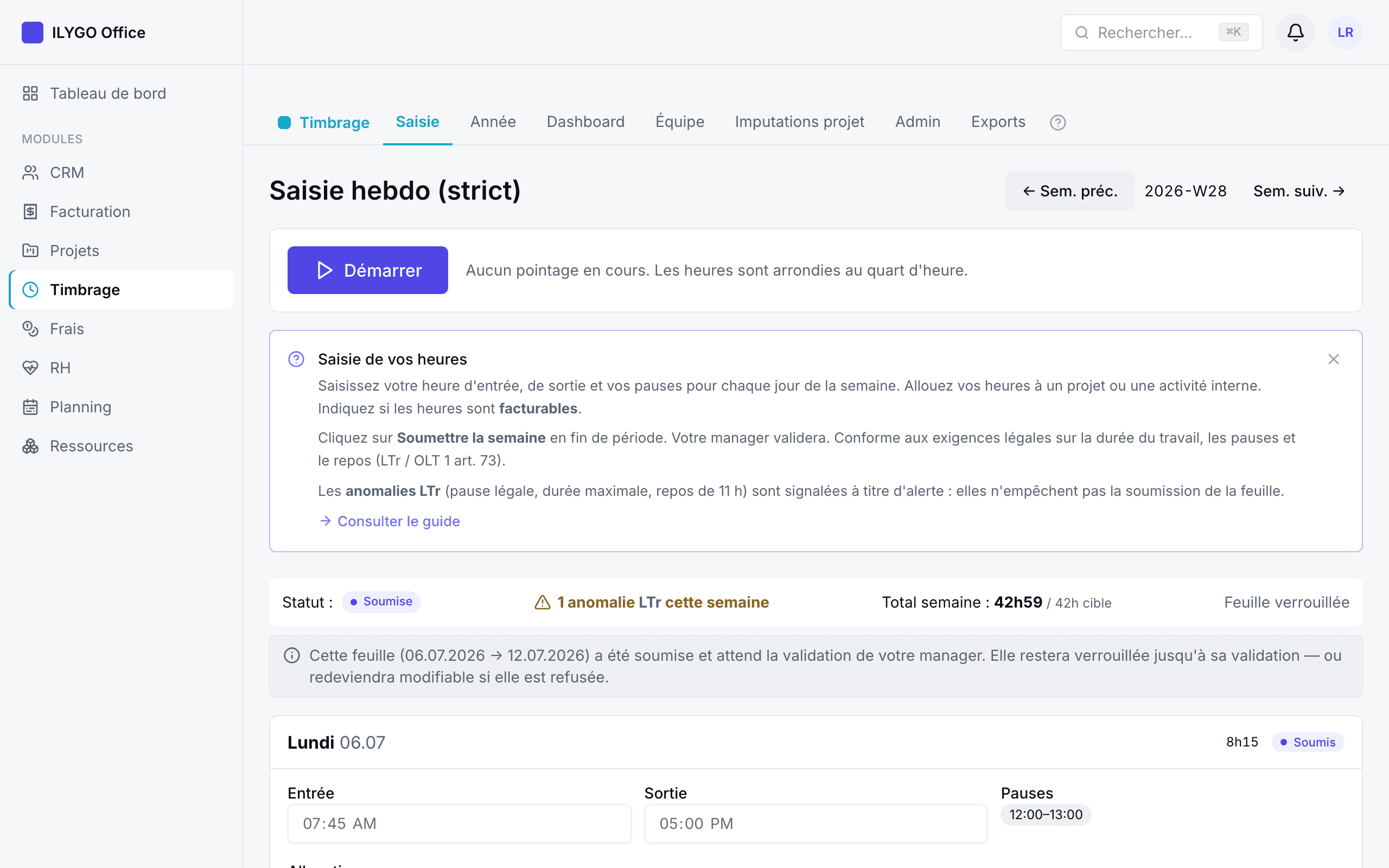Open the Admin tab

918,122
